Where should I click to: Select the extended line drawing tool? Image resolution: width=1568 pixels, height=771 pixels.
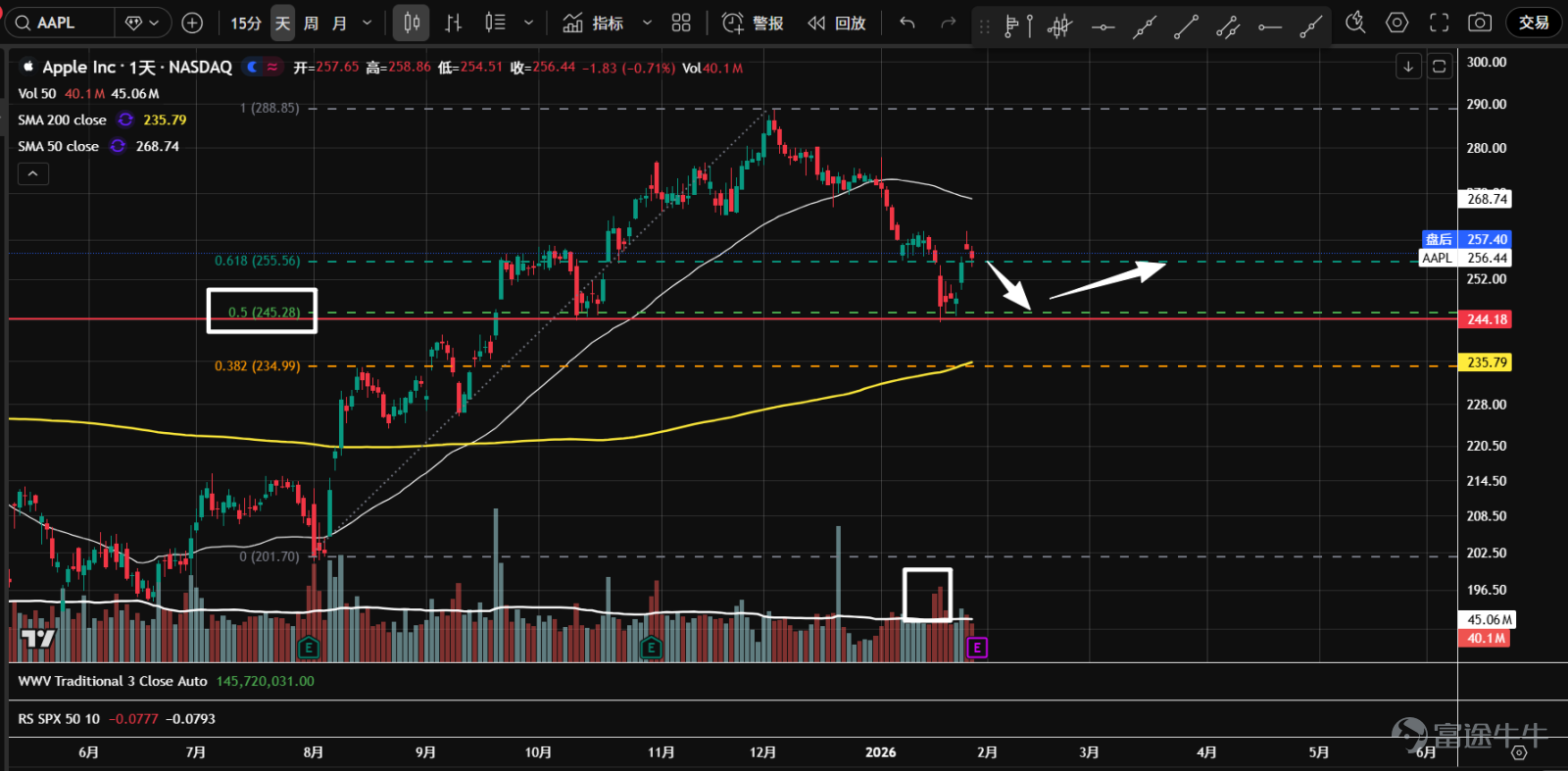[1145, 26]
